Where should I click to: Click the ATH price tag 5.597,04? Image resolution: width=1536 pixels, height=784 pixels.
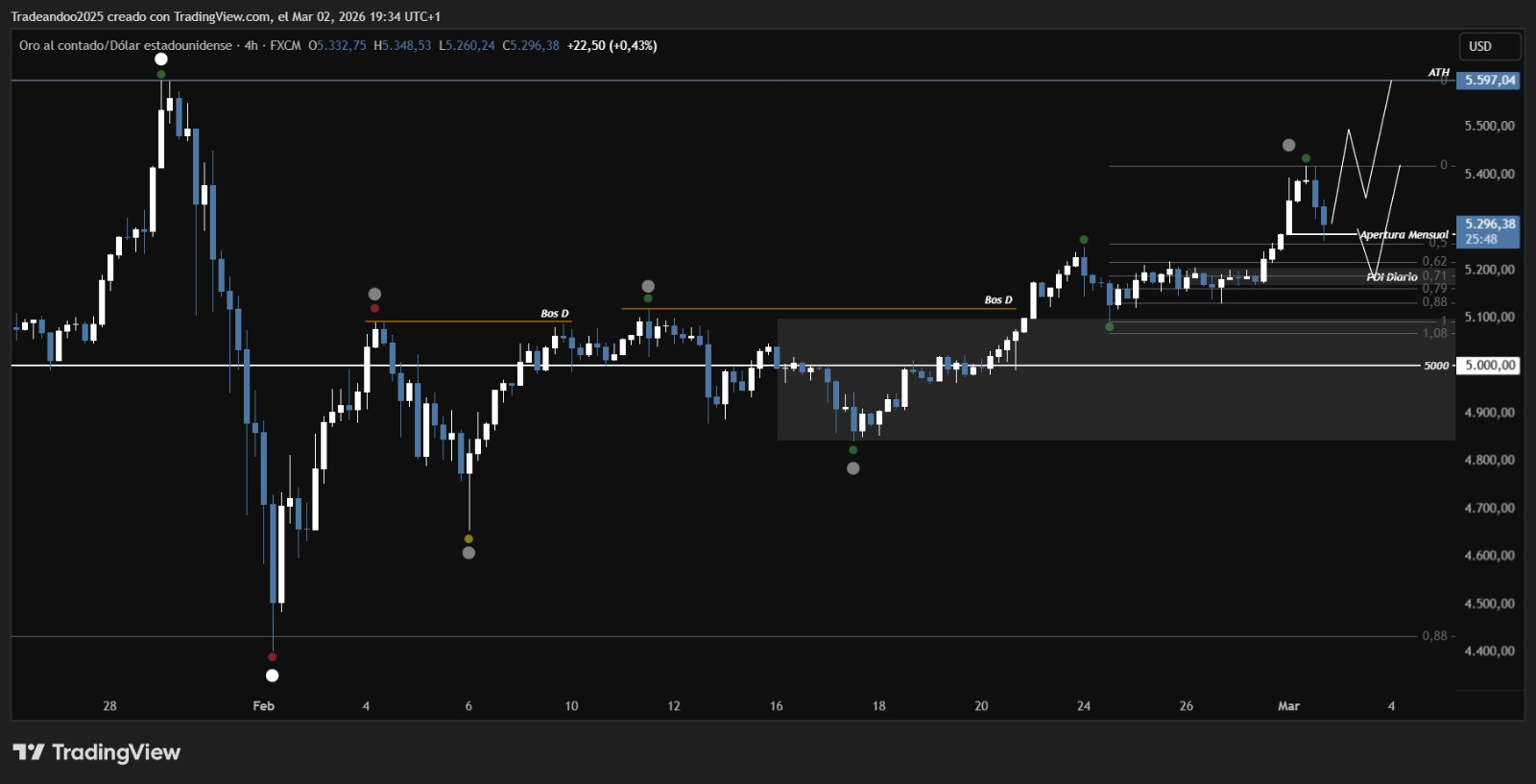1489,81
